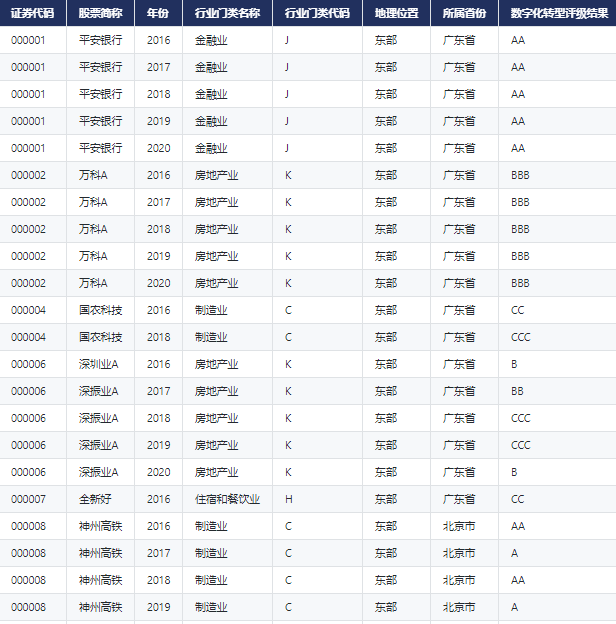Click industry code J in 平安银行 2020 row
The image size is (616, 624).
[287, 148]
